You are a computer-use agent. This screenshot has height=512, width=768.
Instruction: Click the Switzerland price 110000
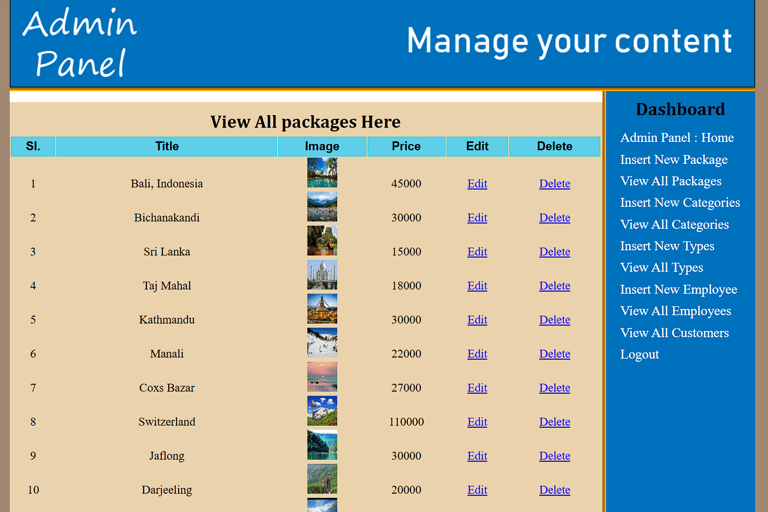[x=406, y=422]
